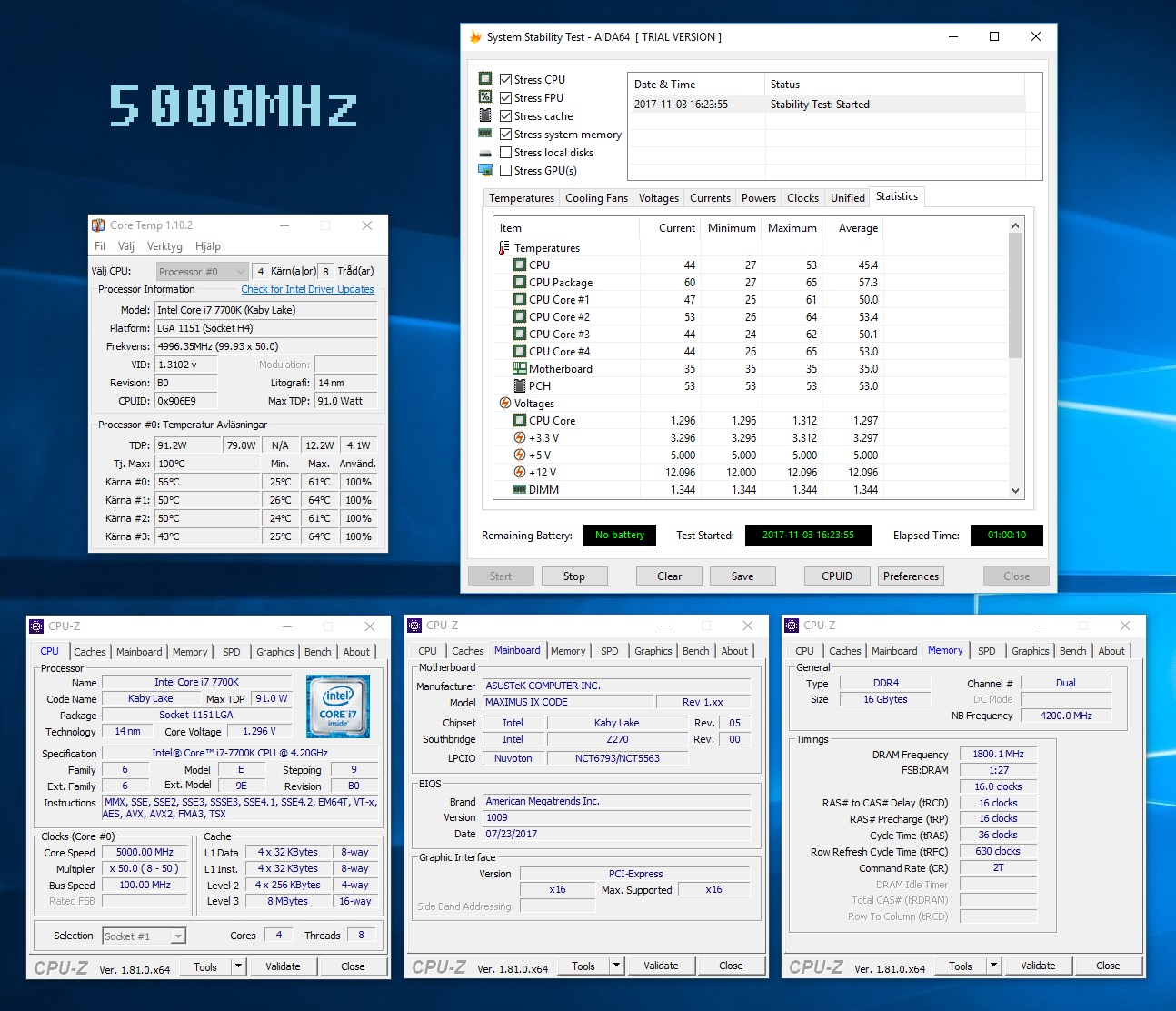
Task: Open the Tools dropdown arrow in CPU-Z Memory window
Action: point(994,966)
